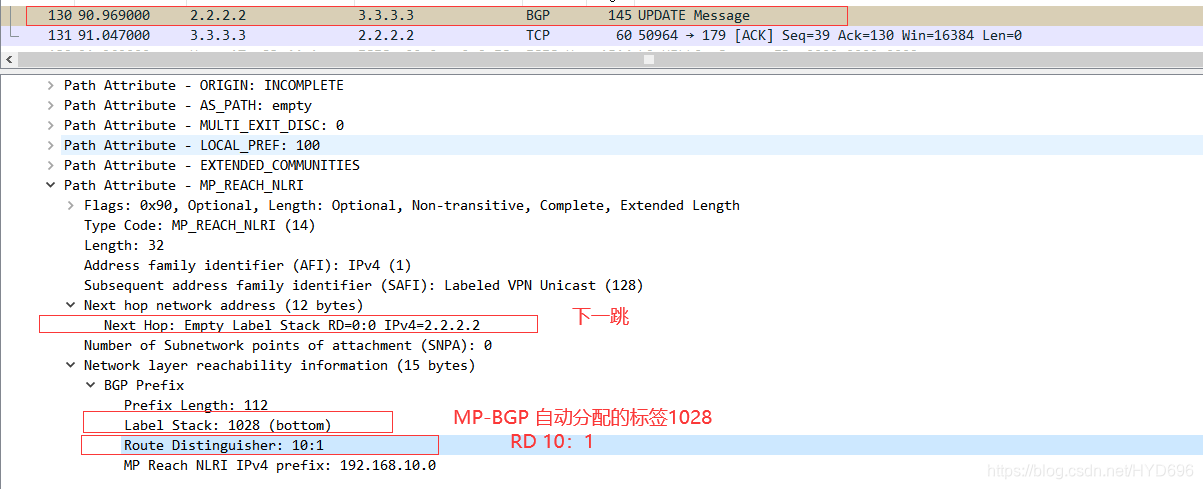Select MP Reach NLRI IPv4 prefix line
This screenshot has height=489, width=1203.
pyautogui.click(x=280, y=465)
